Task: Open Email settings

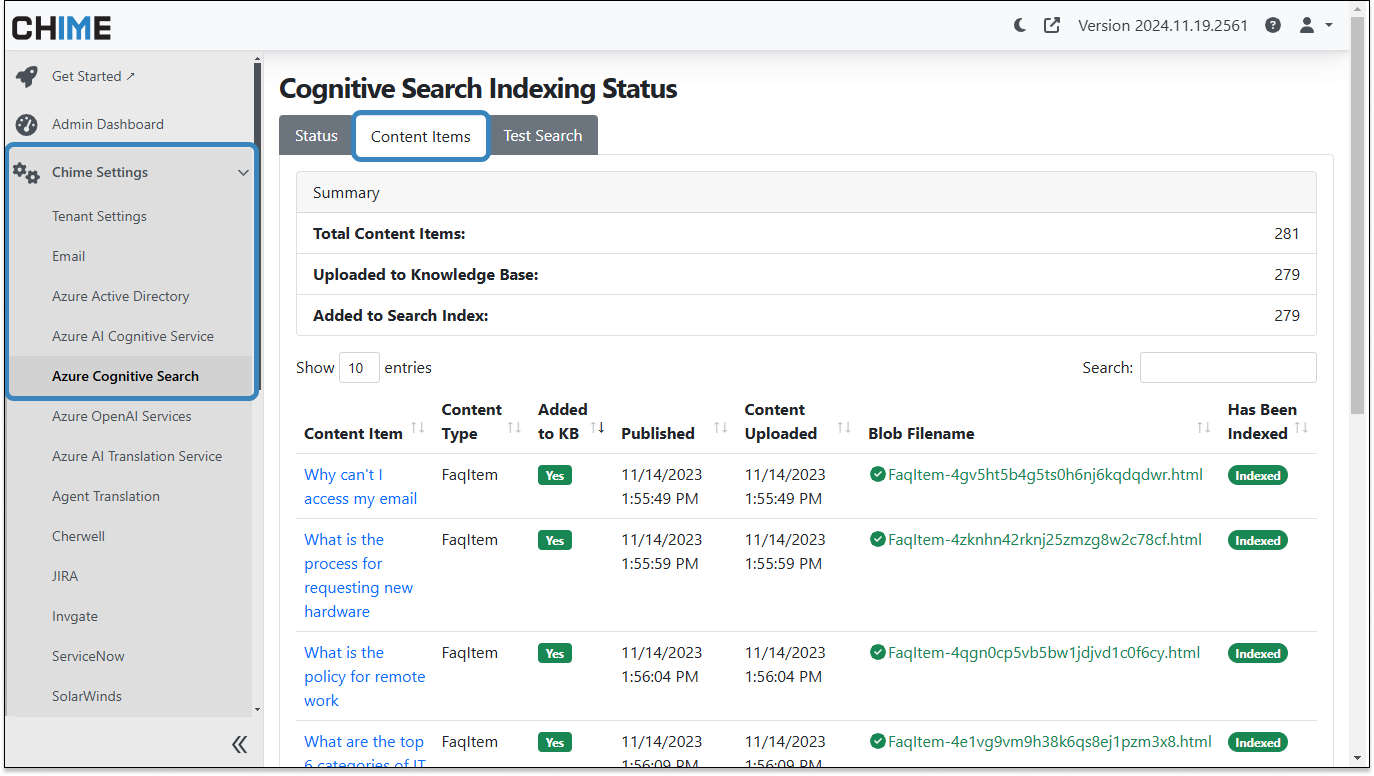Action: [x=68, y=257]
